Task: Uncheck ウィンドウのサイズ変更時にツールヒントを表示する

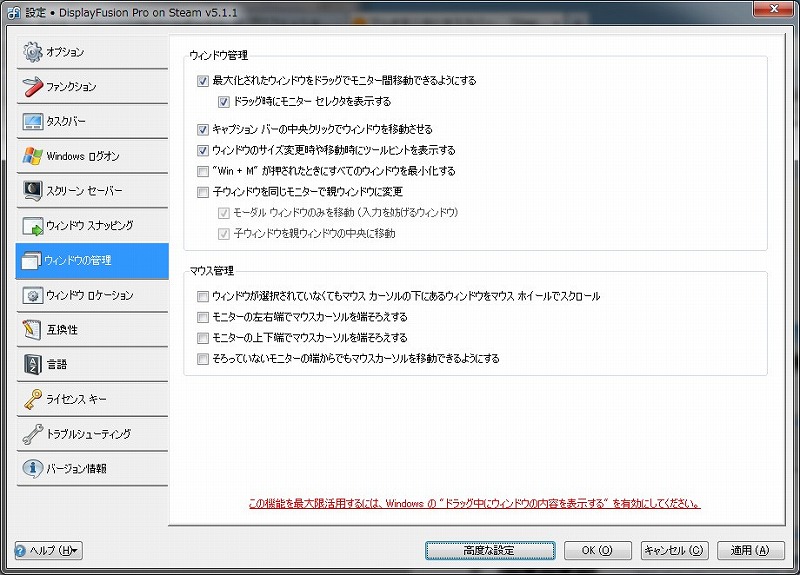Action: point(203,150)
